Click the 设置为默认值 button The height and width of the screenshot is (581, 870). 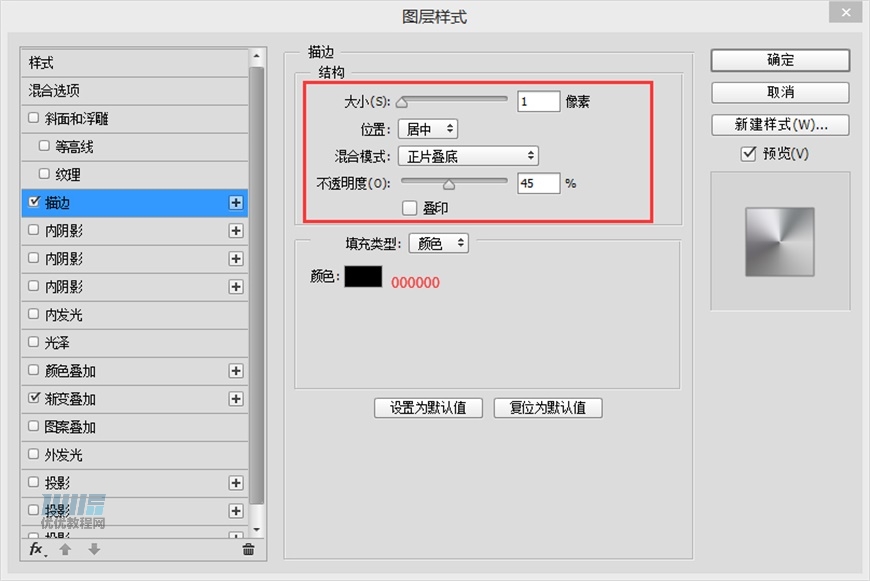click(x=429, y=407)
